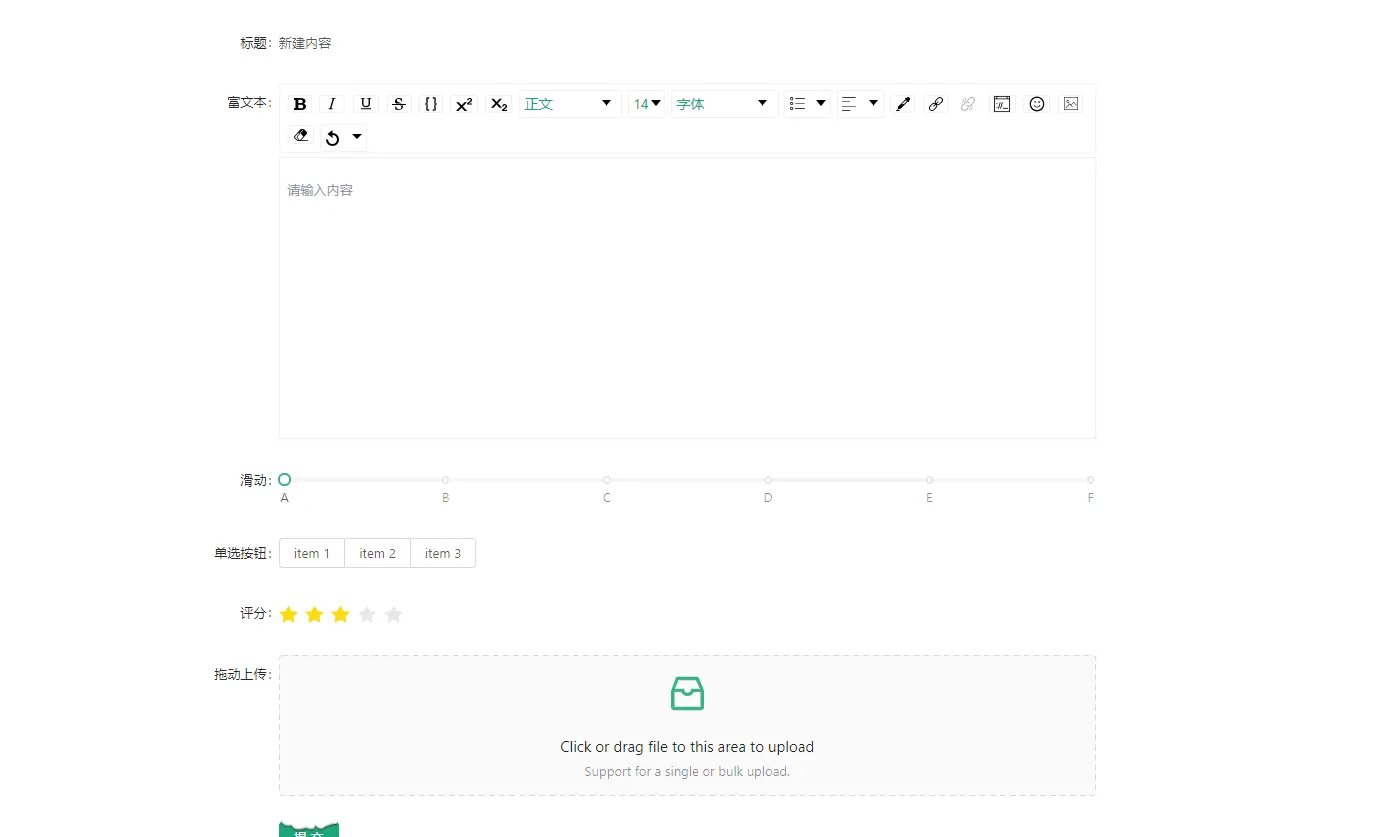This screenshot has height=837, width=1391.
Task: Select the item 3 radio button
Action: click(443, 553)
